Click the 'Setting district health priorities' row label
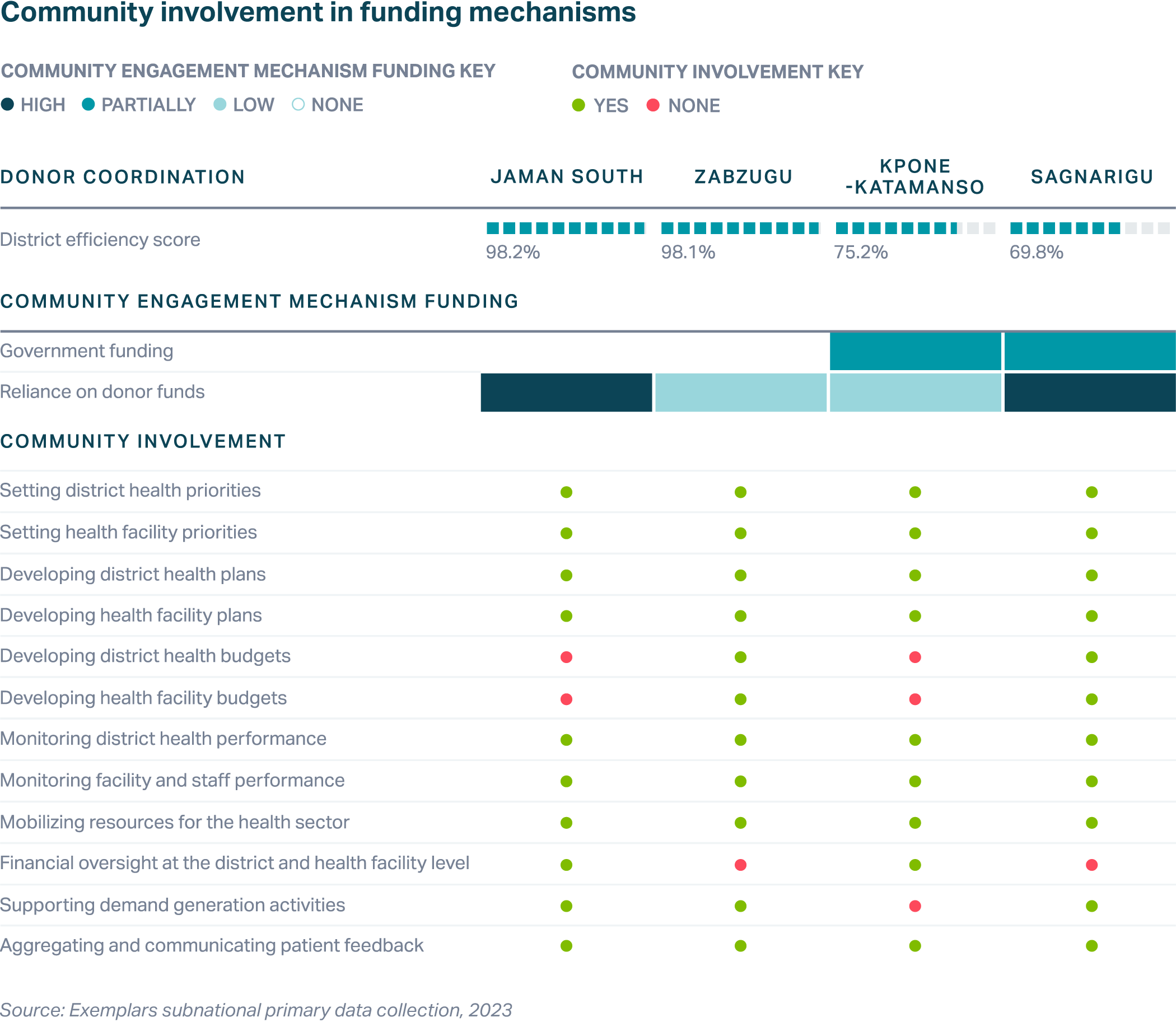Screen dimensions: 1176x1022 [x=130, y=491]
